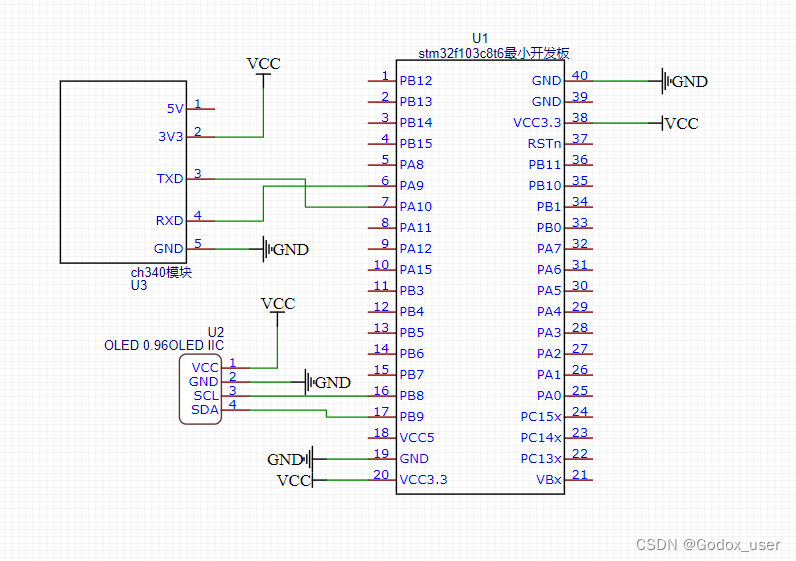Click the PB3 pin label
The image size is (796, 561).
[x=412, y=291]
